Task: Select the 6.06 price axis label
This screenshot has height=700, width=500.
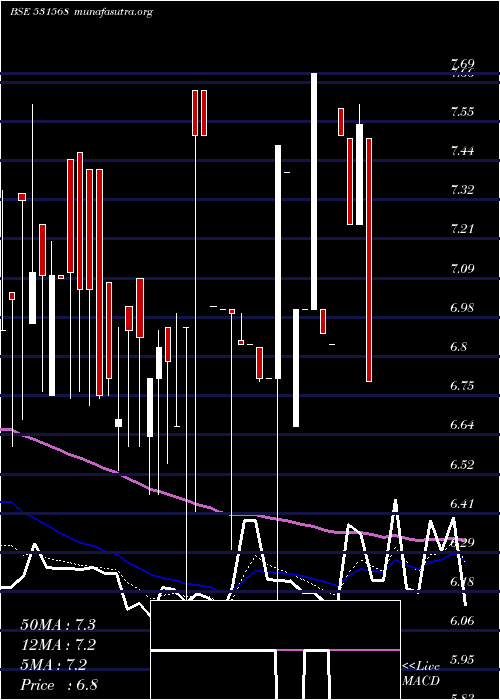Action: point(462,621)
